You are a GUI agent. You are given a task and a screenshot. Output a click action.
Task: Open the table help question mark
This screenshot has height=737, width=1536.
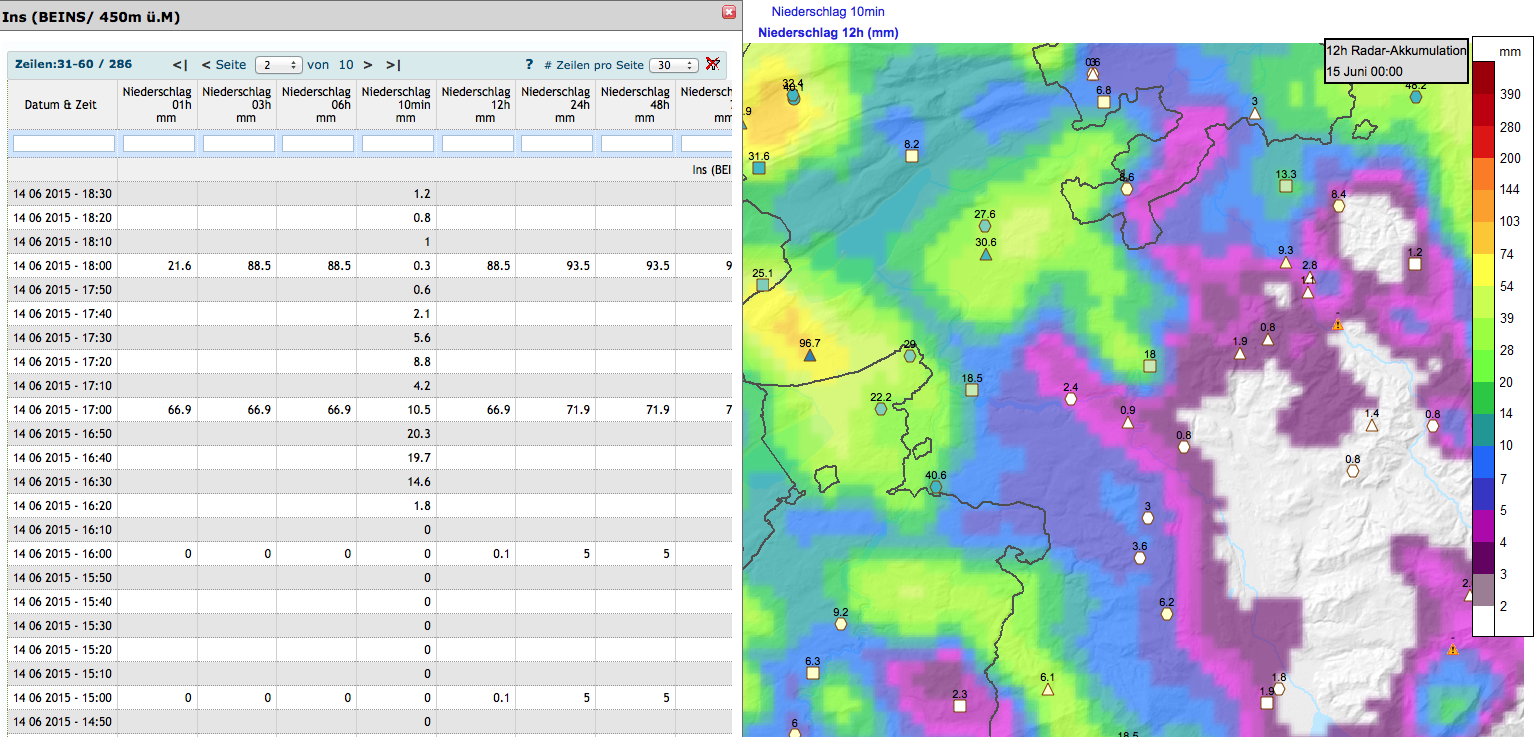pyautogui.click(x=529, y=65)
